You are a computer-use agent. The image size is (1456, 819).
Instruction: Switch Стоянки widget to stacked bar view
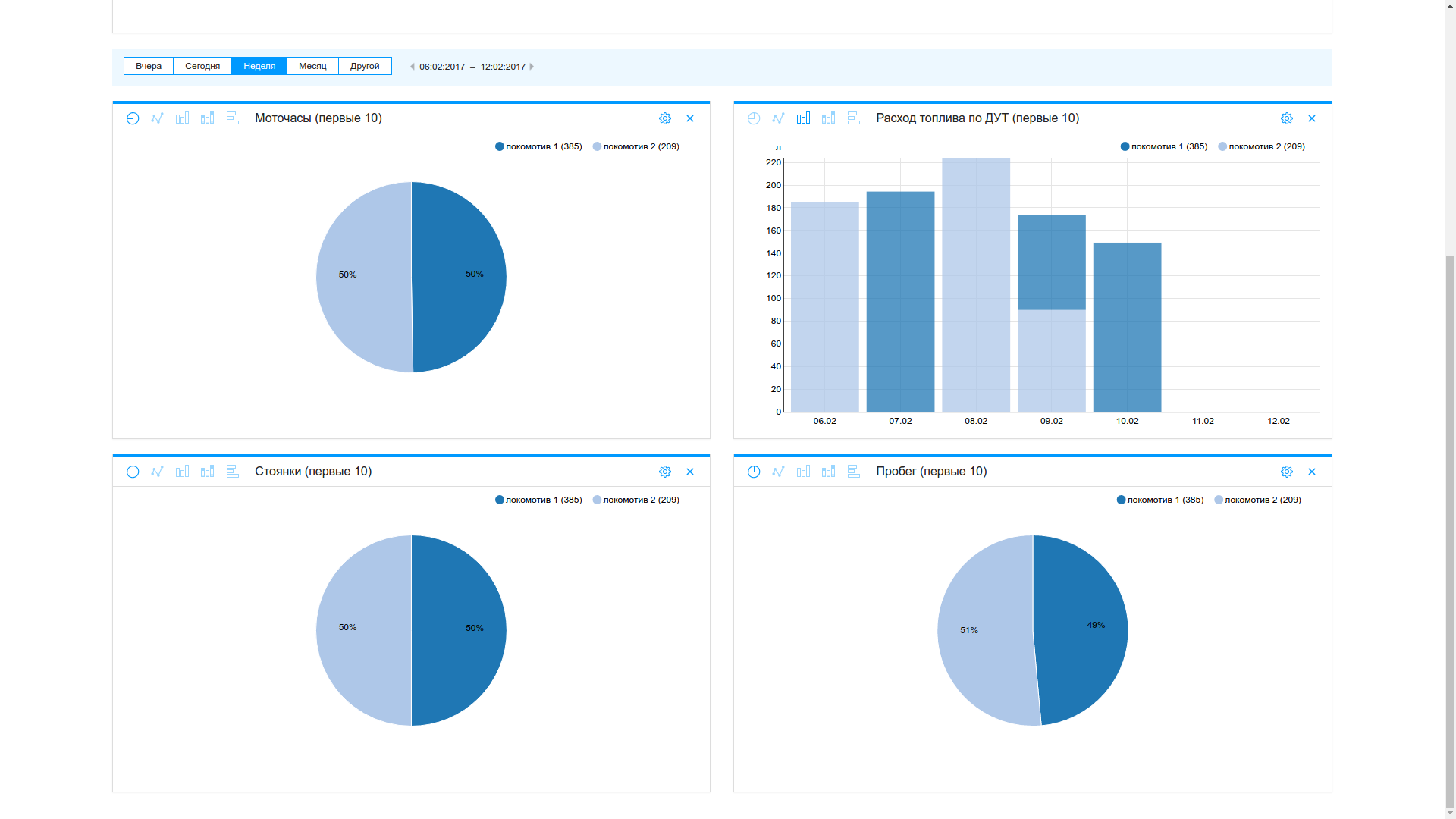[x=208, y=472]
